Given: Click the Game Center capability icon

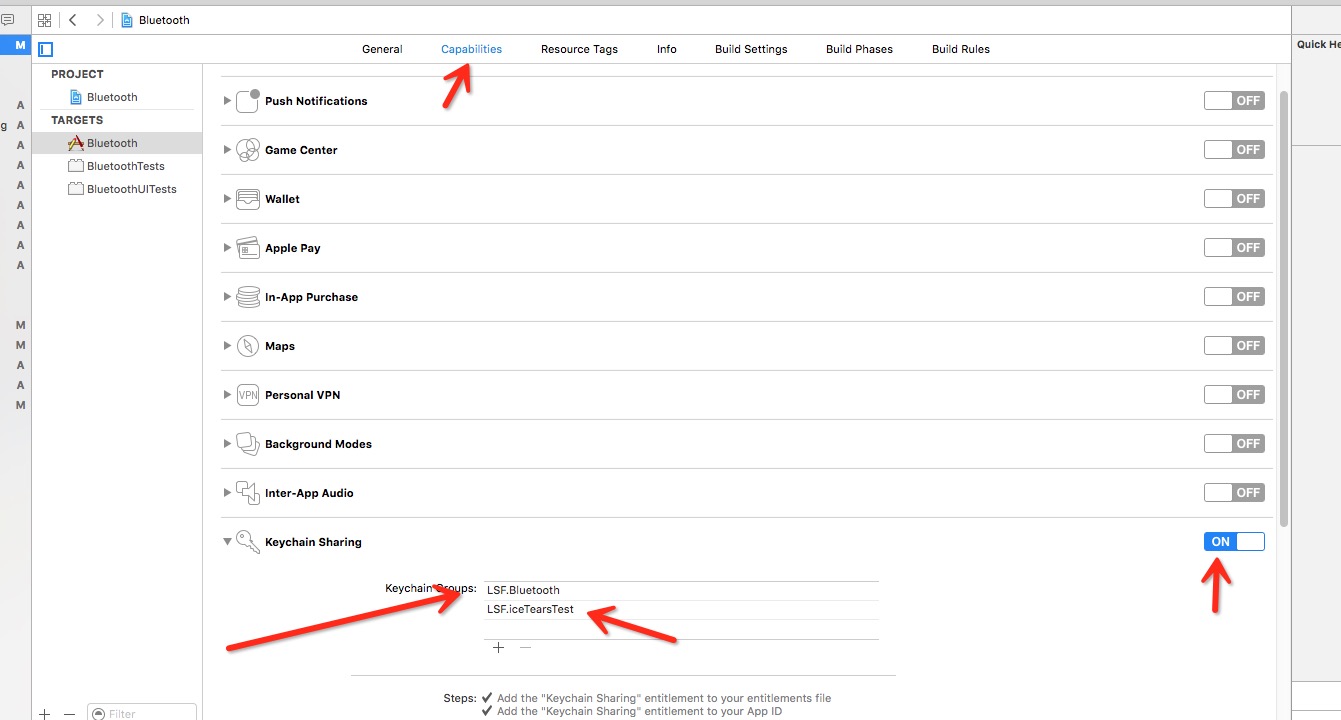Looking at the screenshot, I should [x=247, y=150].
